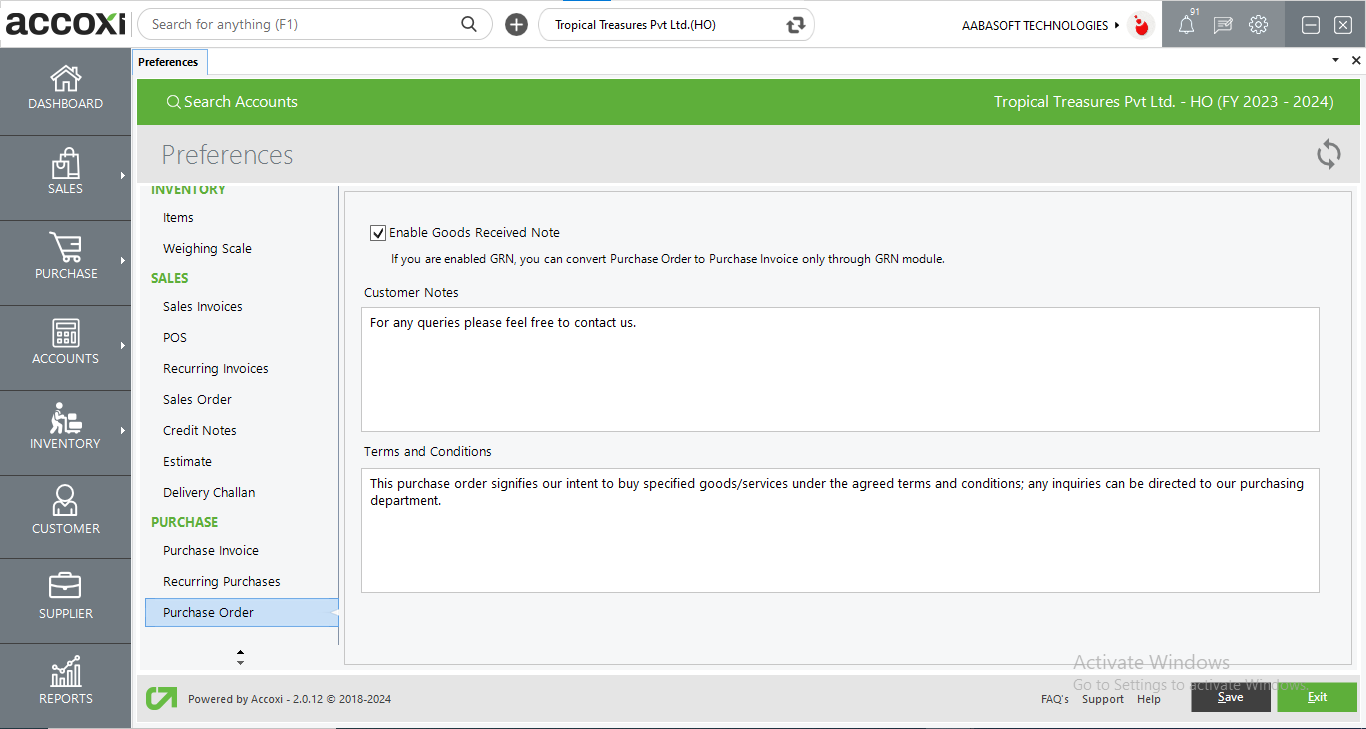1366x729 pixels.
Task: Click the refresh icon beside Preferences heading
Action: click(x=1328, y=154)
